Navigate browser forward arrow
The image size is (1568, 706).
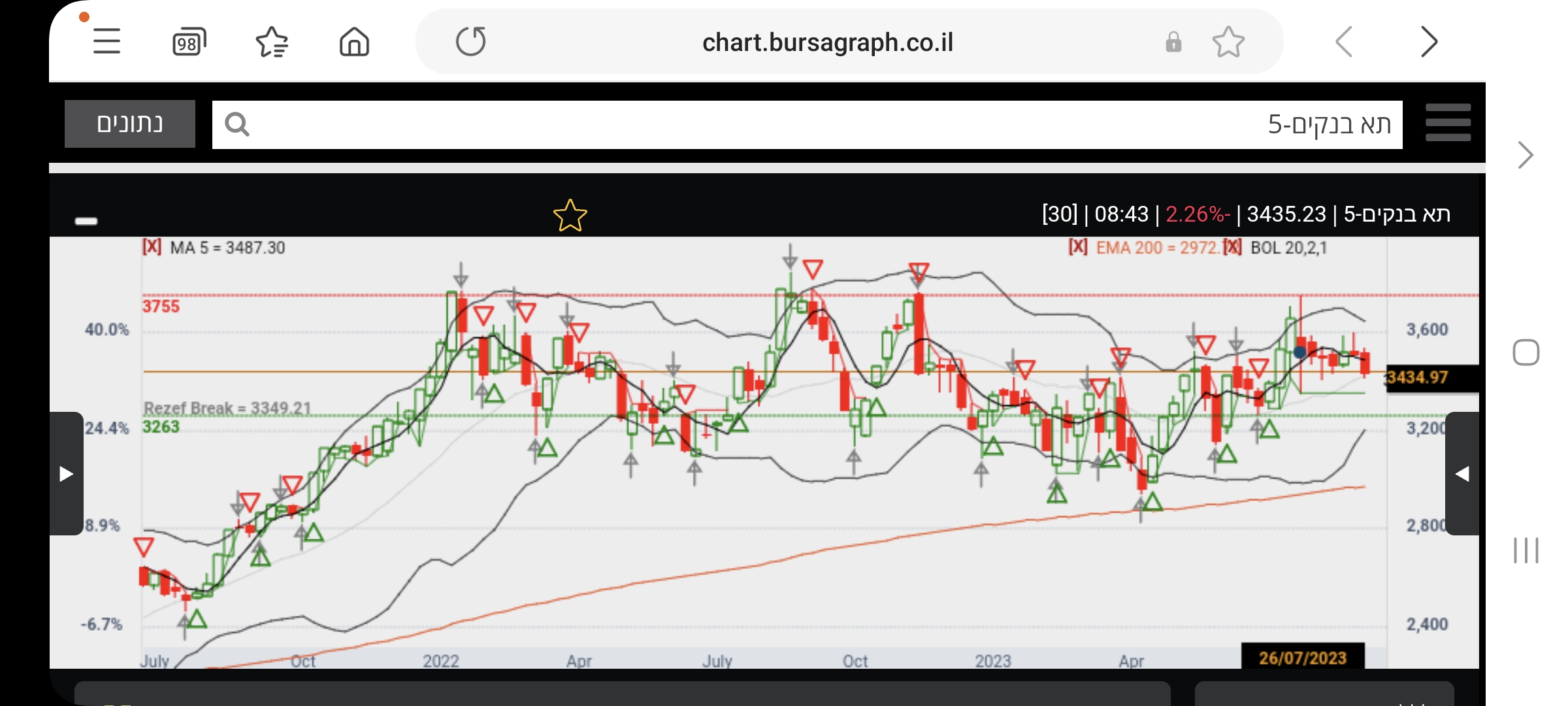[1429, 42]
